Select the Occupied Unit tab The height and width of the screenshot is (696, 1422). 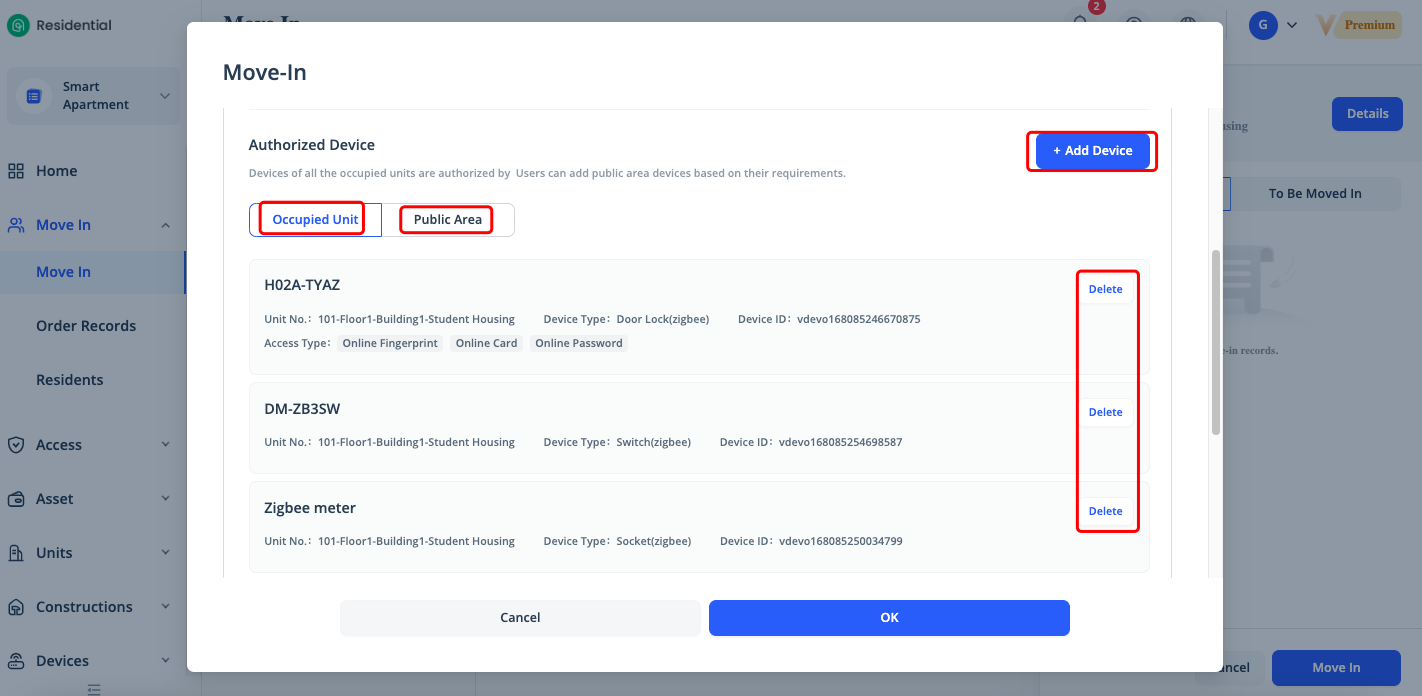tap(315, 220)
